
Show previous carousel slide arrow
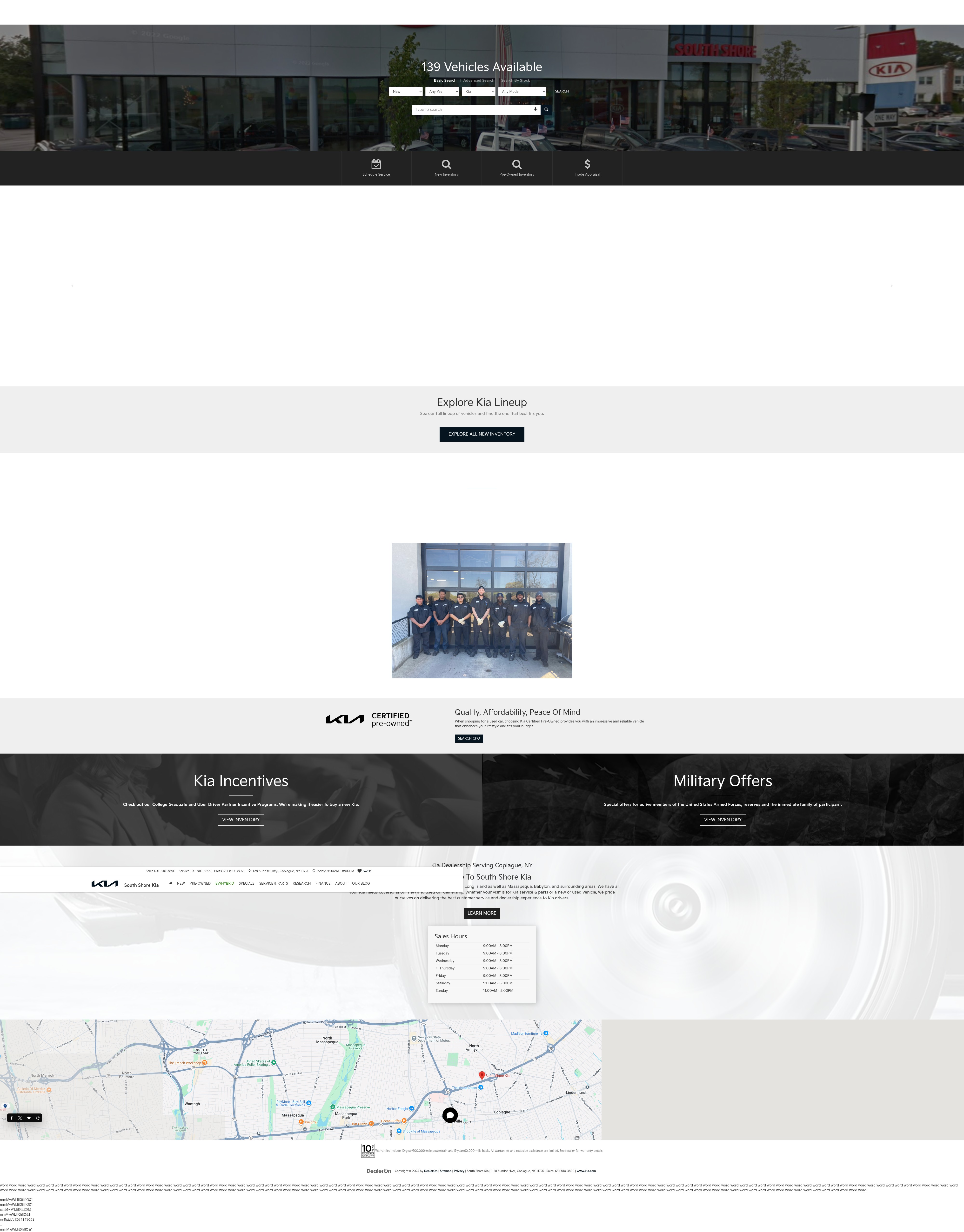(x=72, y=286)
